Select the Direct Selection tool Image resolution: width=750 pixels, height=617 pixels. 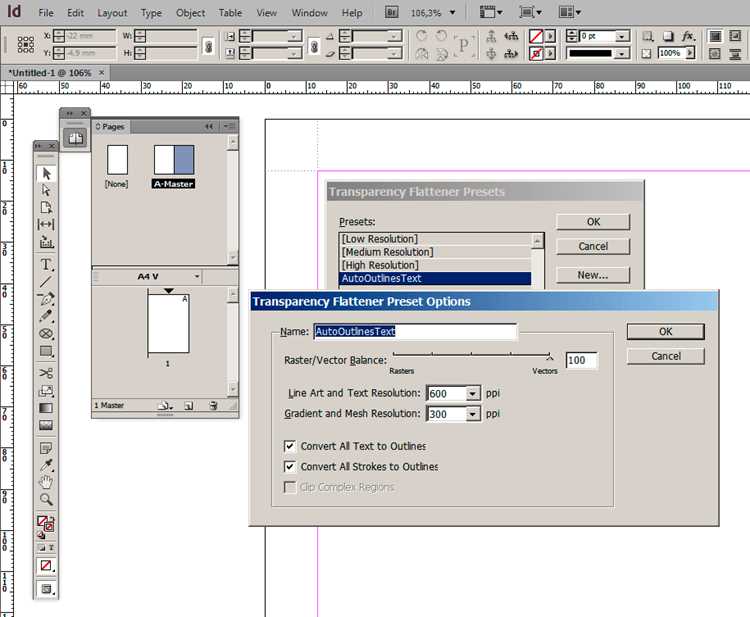tap(46, 190)
